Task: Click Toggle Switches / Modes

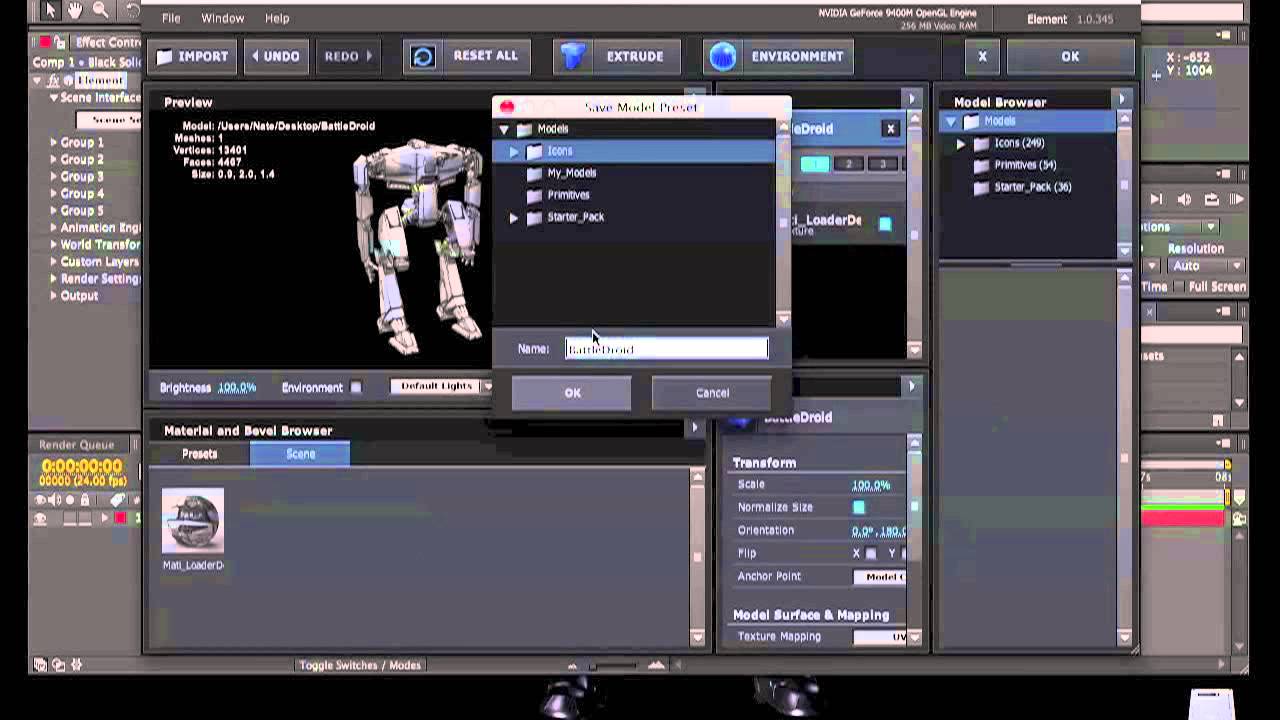Action: [360, 665]
